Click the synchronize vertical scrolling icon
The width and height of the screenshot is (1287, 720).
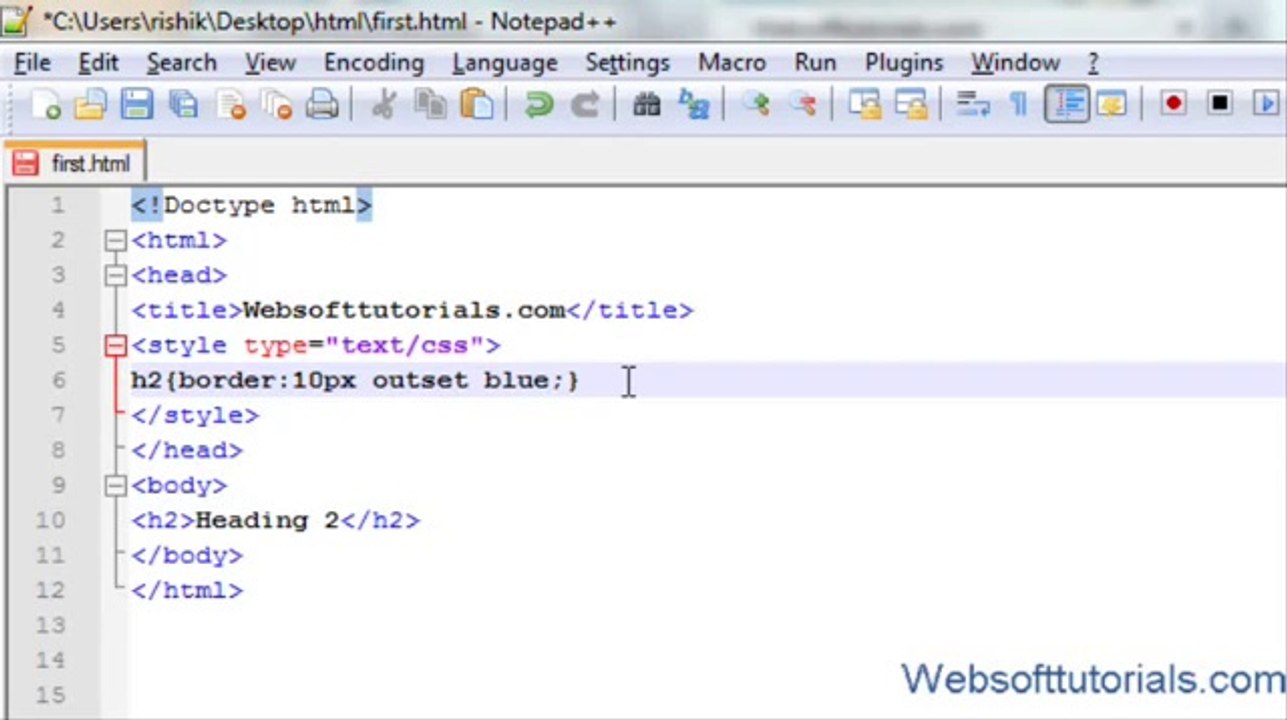(864, 104)
